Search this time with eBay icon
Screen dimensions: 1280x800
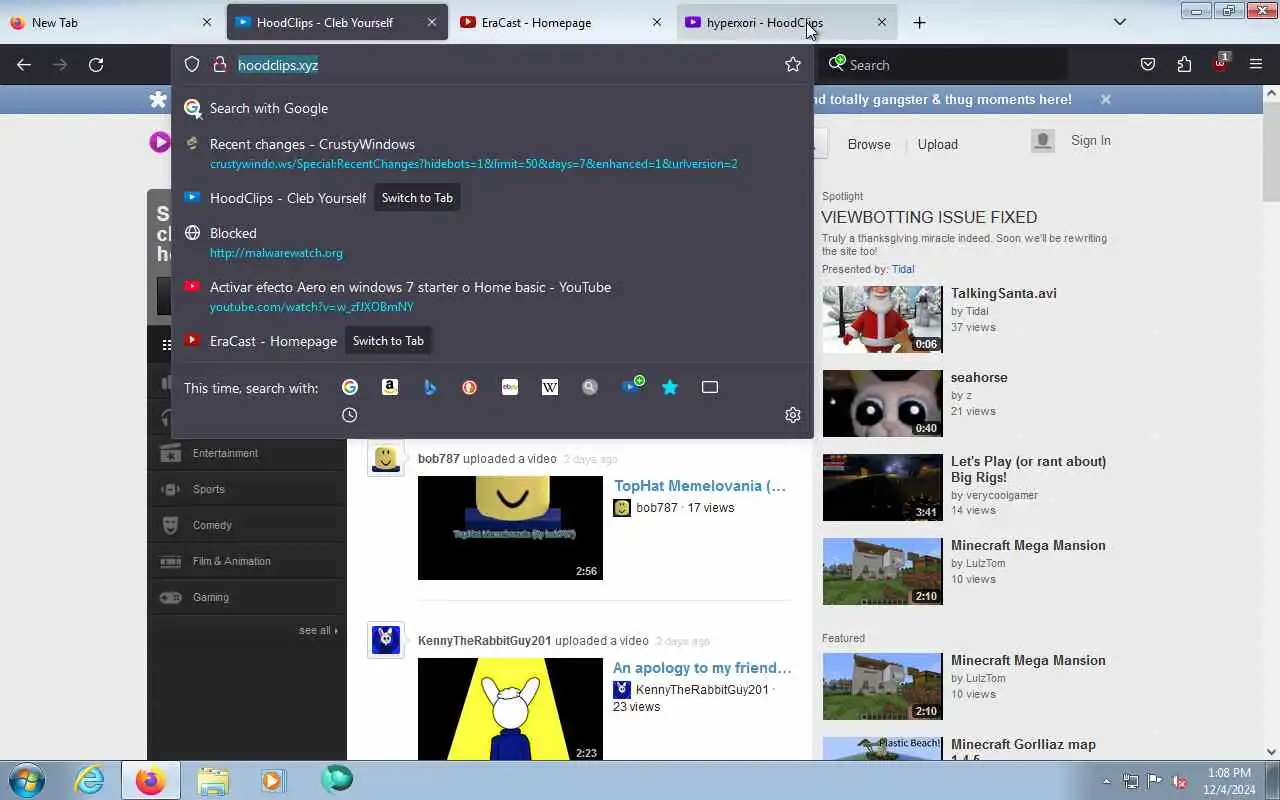tap(510, 387)
